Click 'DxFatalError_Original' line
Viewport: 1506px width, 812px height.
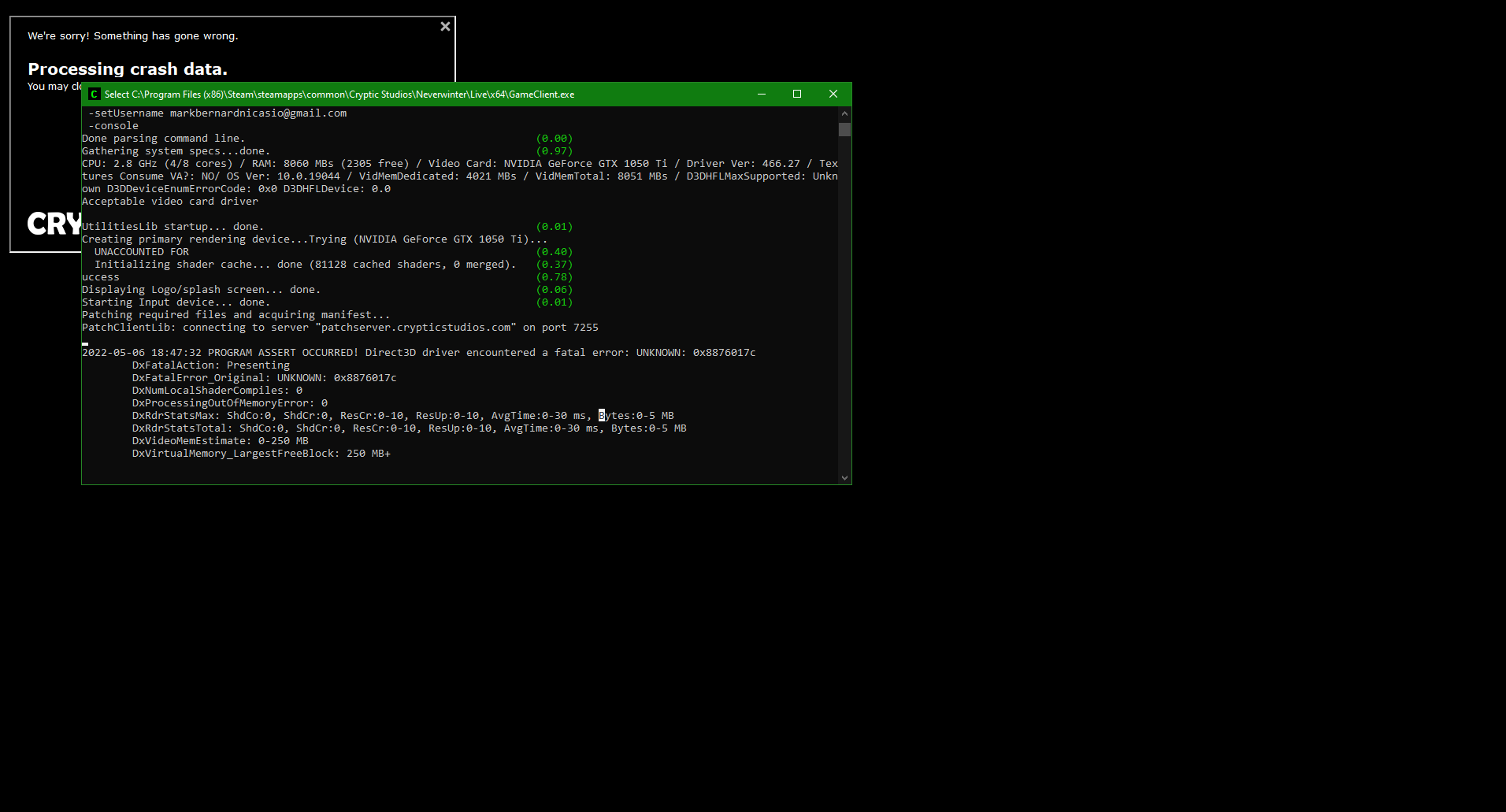(265, 378)
